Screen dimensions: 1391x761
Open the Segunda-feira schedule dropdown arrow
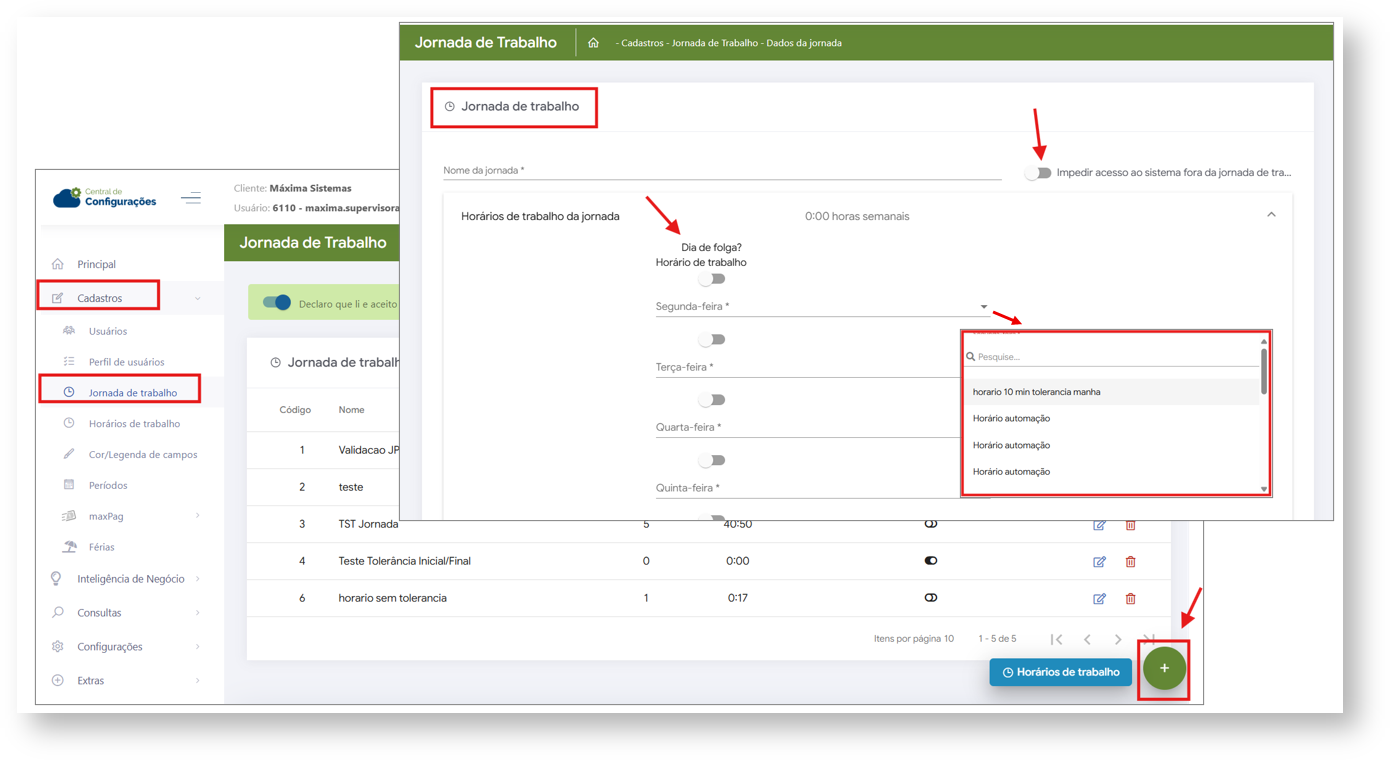(984, 307)
